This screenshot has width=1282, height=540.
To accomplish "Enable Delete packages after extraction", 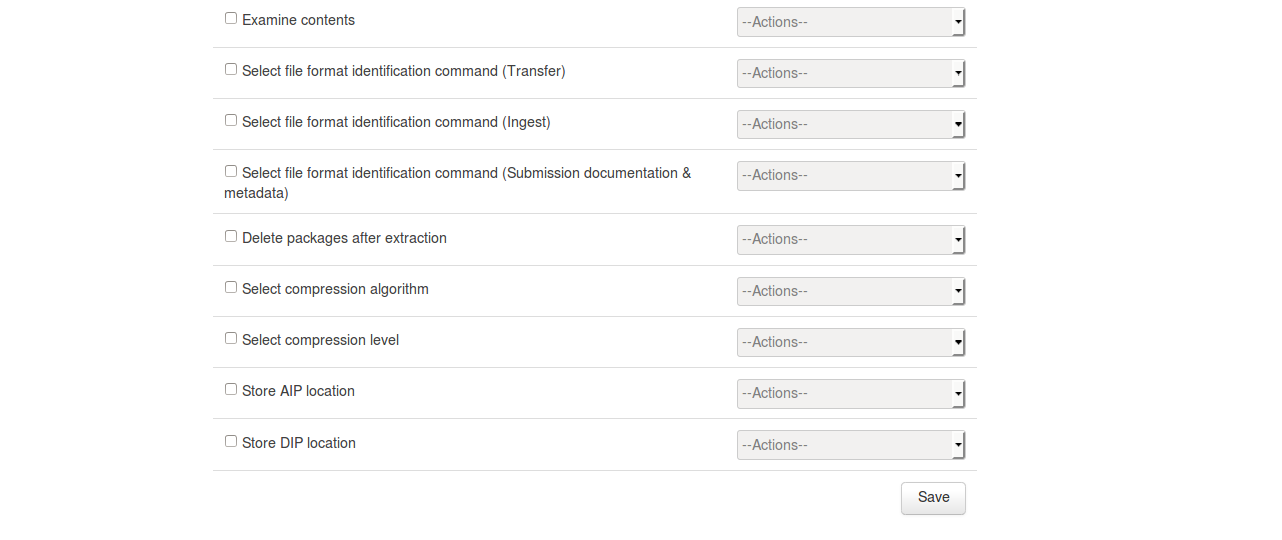I will tap(231, 236).
